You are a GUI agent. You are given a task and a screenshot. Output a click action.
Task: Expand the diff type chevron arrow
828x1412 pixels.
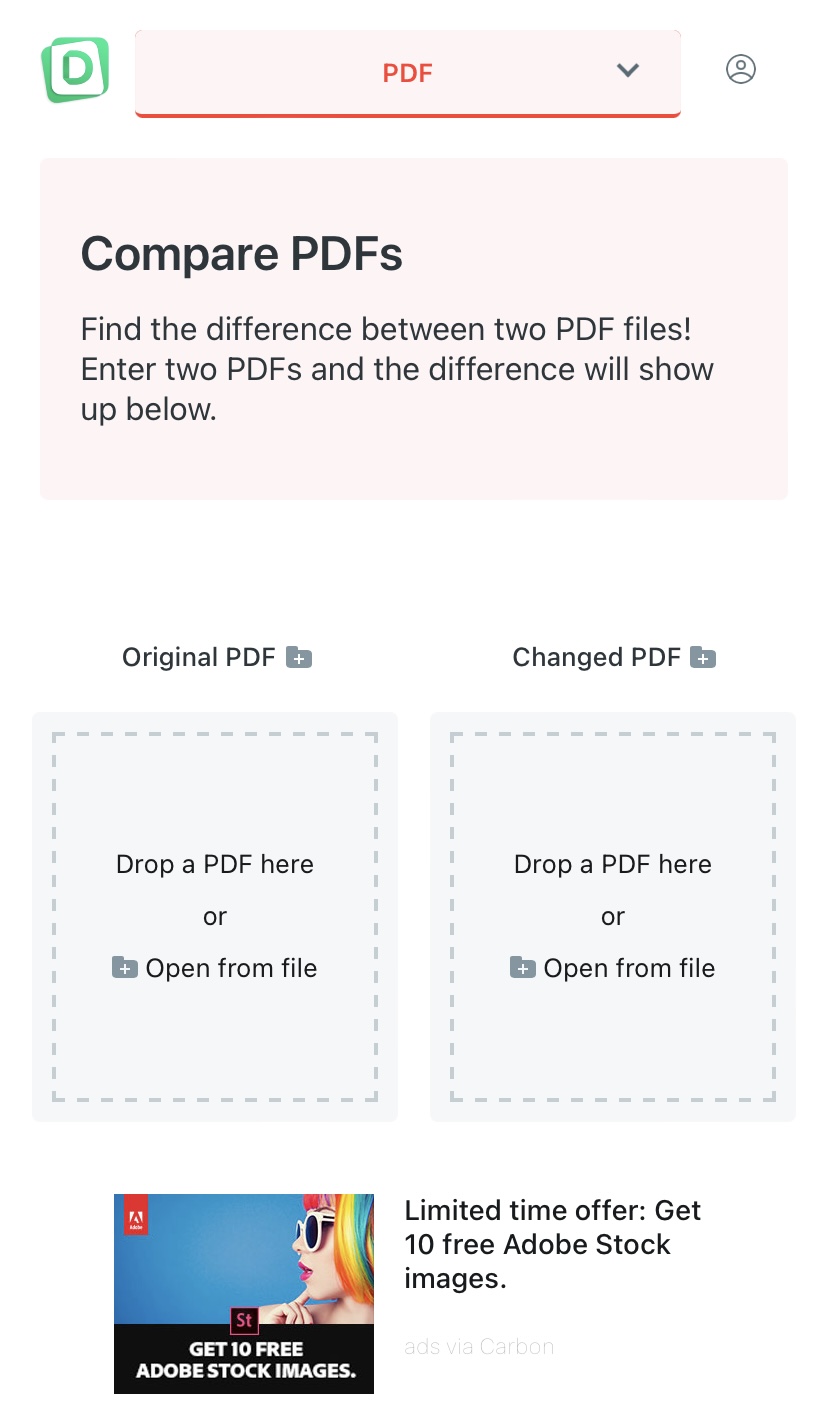click(627, 70)
